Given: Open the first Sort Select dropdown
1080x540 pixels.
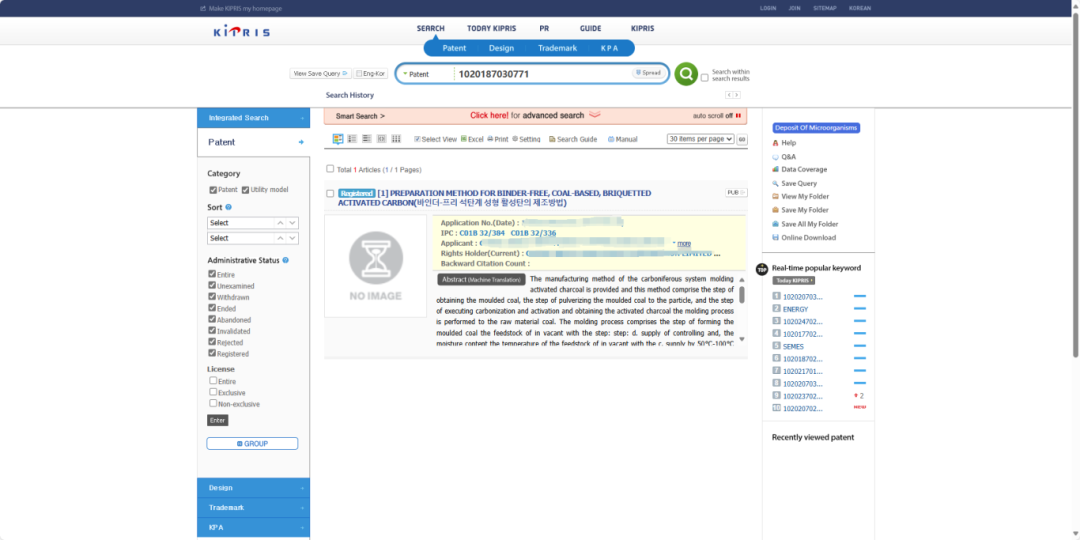Looking at the screenshot, I should tap(253, 222).
